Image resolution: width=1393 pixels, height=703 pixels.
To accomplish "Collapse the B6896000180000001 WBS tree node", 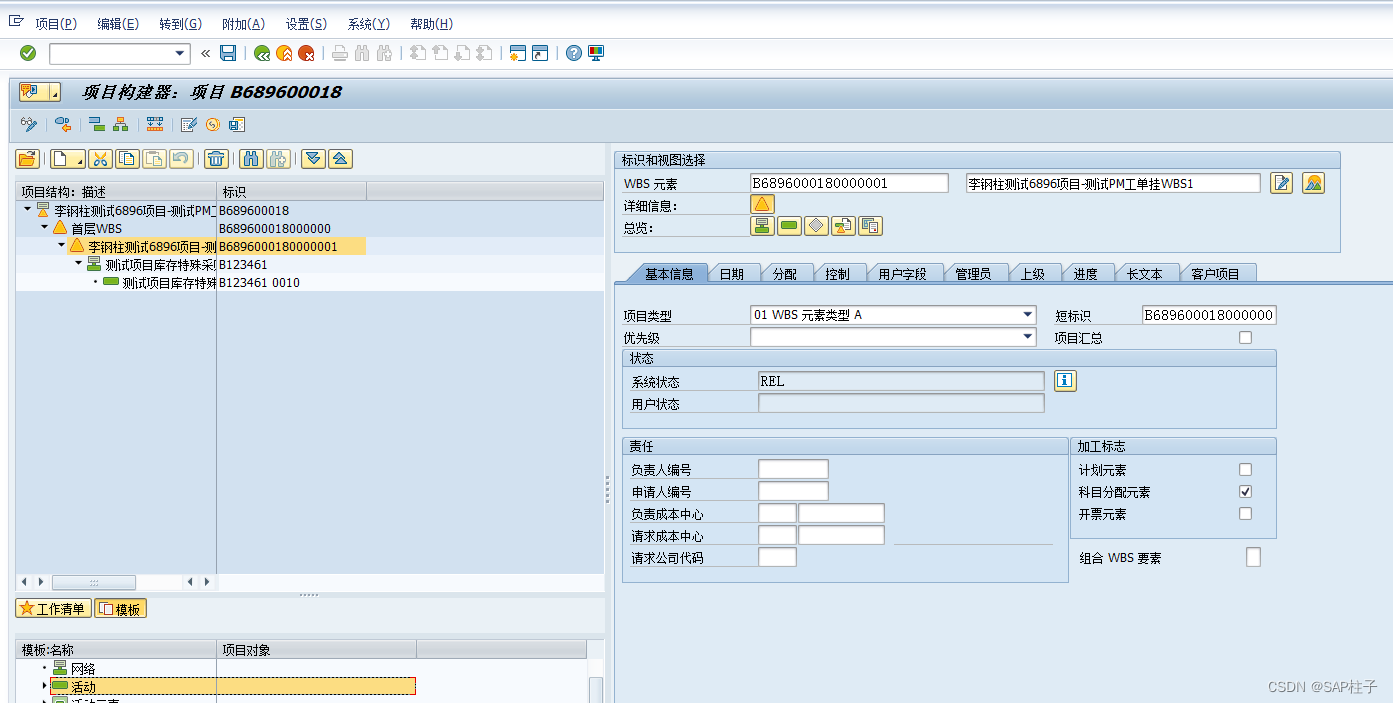I will (61, 245).
